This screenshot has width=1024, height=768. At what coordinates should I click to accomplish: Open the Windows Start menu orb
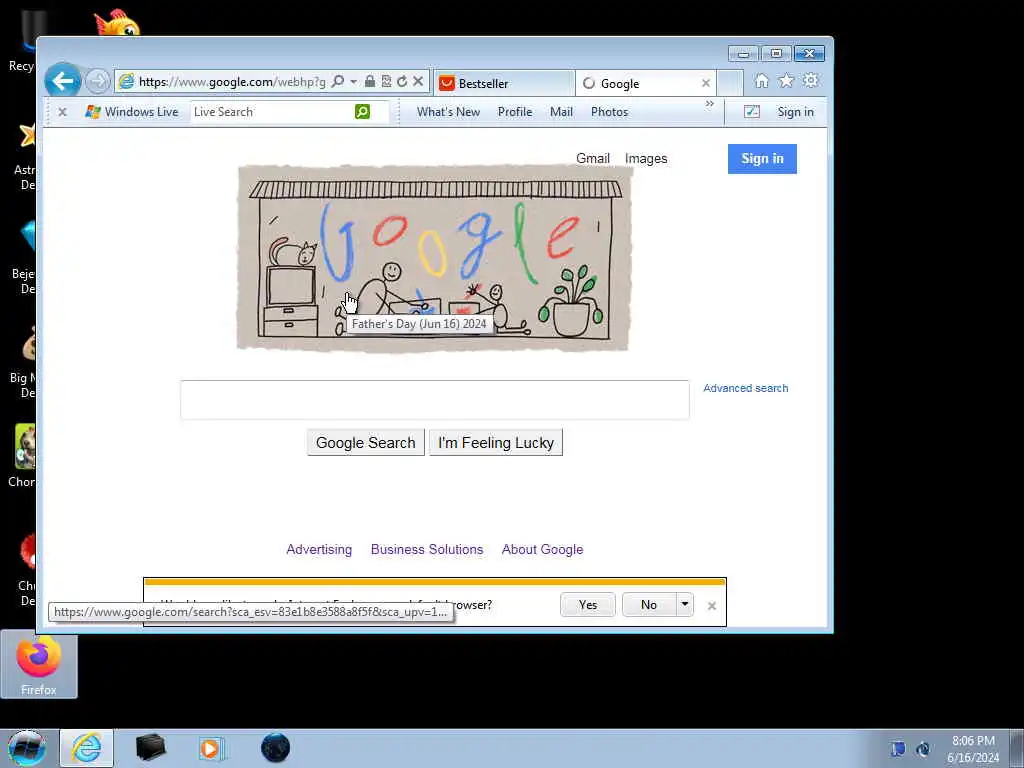[x=27, y=748]
